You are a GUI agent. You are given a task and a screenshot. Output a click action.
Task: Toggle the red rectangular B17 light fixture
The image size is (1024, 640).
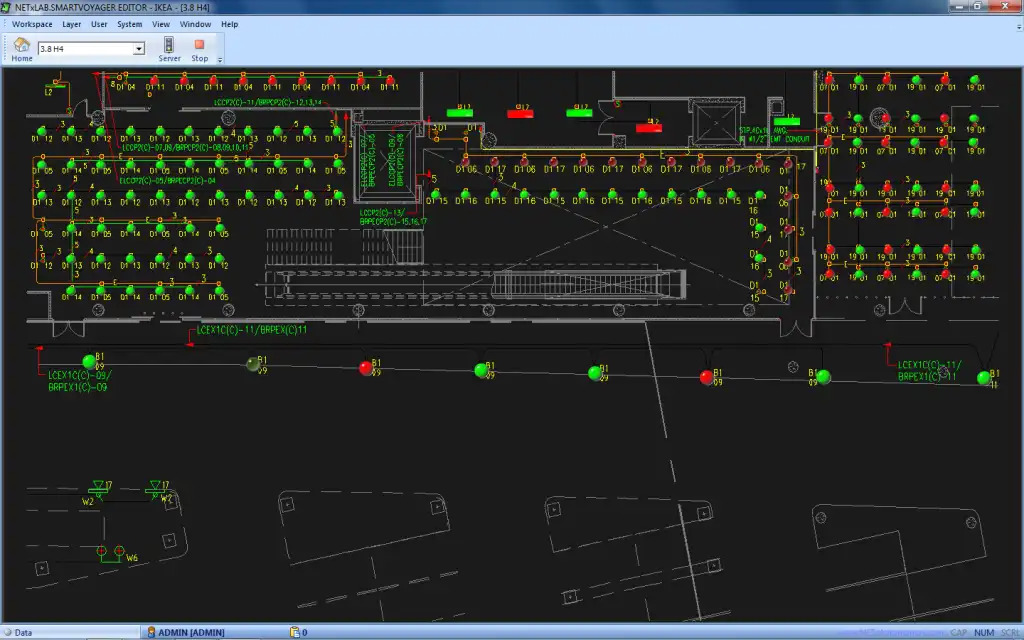pyautogui.click(x=520, y=113)
